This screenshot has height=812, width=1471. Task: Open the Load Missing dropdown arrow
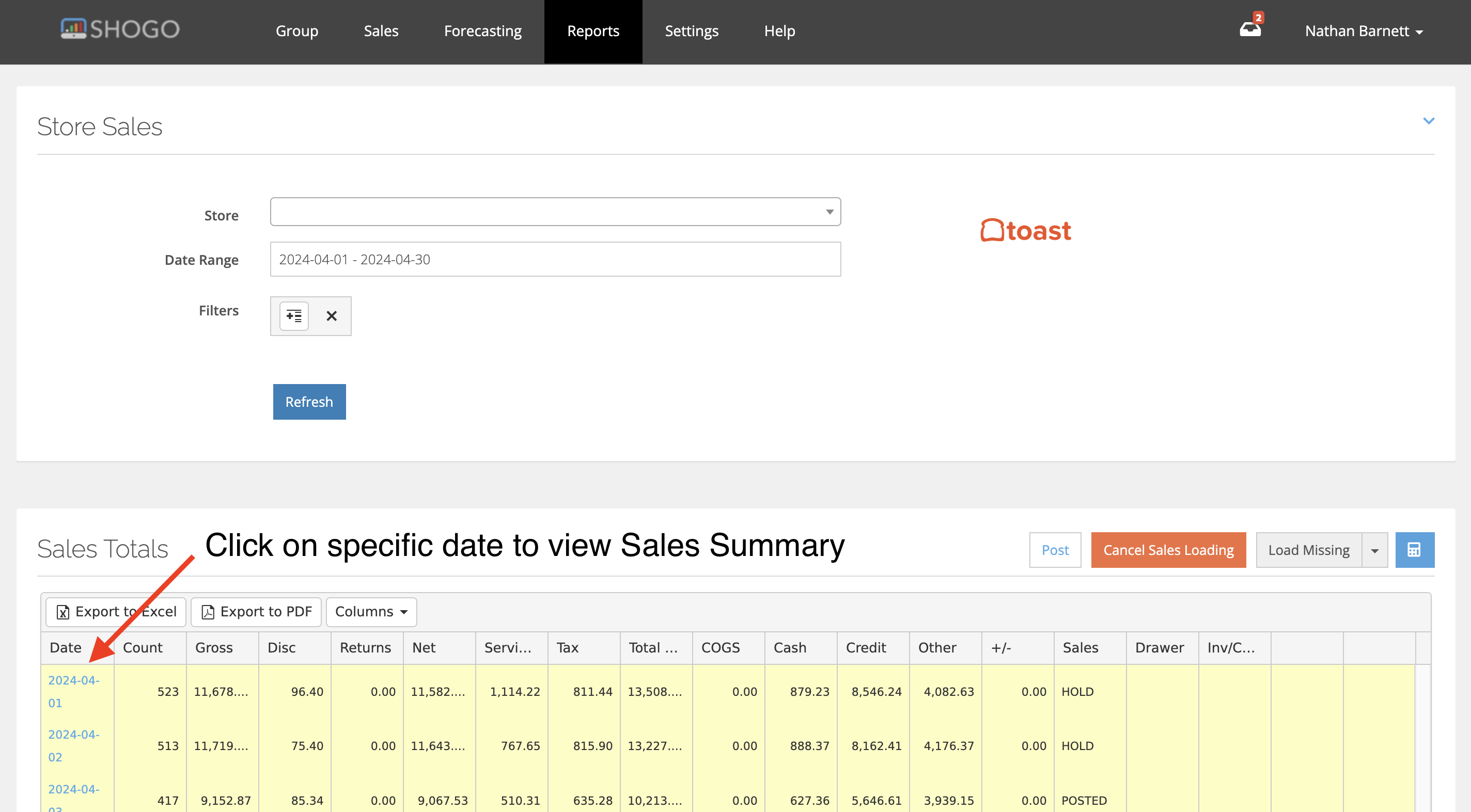point(1375,550)
